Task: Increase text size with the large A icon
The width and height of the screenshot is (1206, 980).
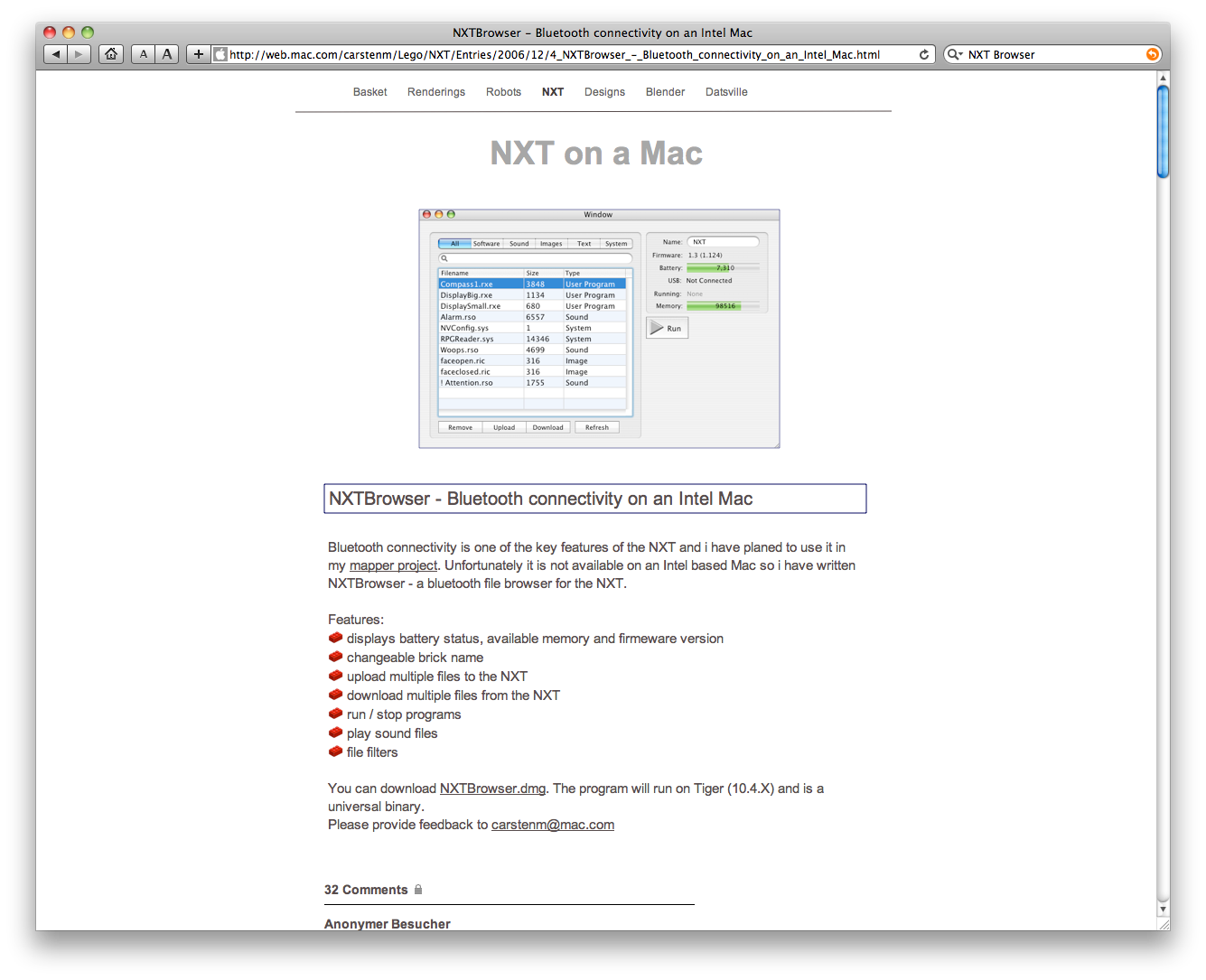Action: click(167, 54)
